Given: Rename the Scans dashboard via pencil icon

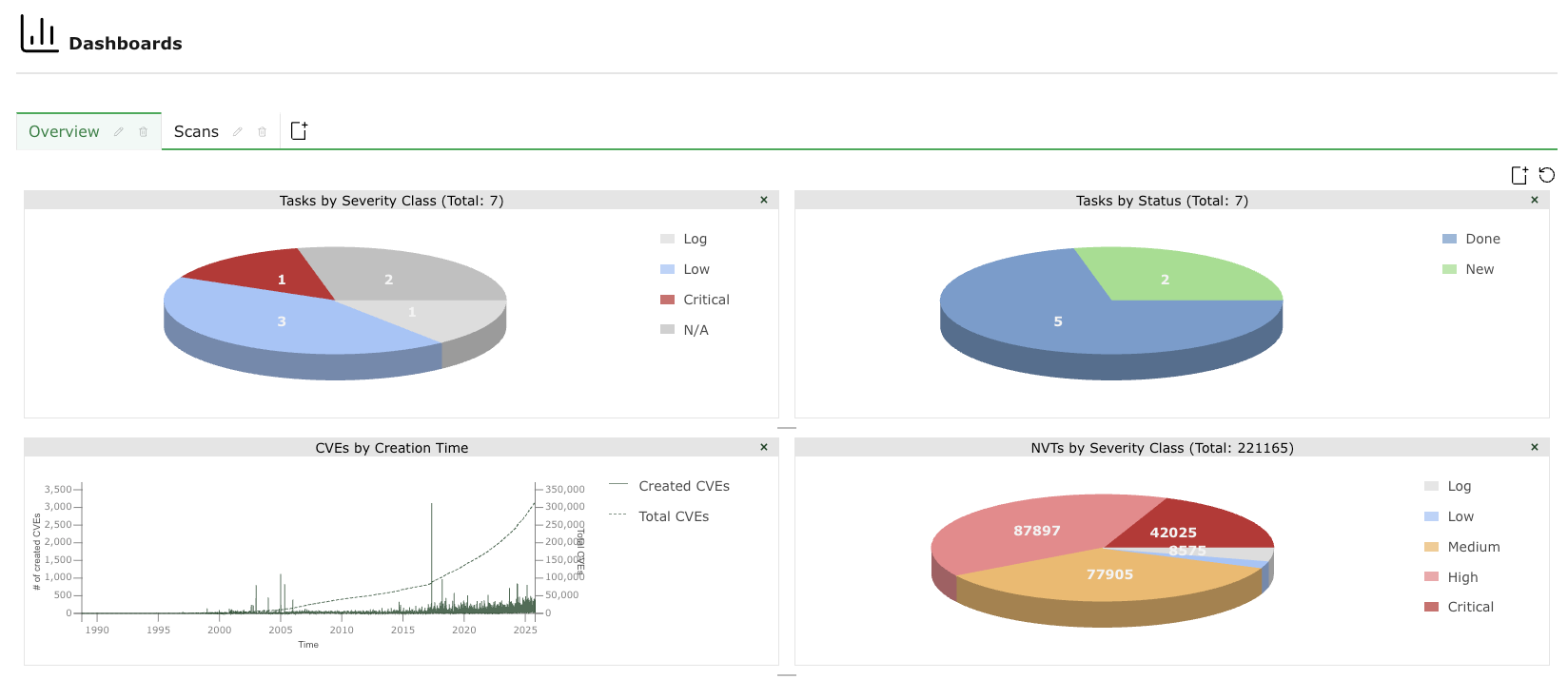Looking at the screenshot, I should coord(238,132).
